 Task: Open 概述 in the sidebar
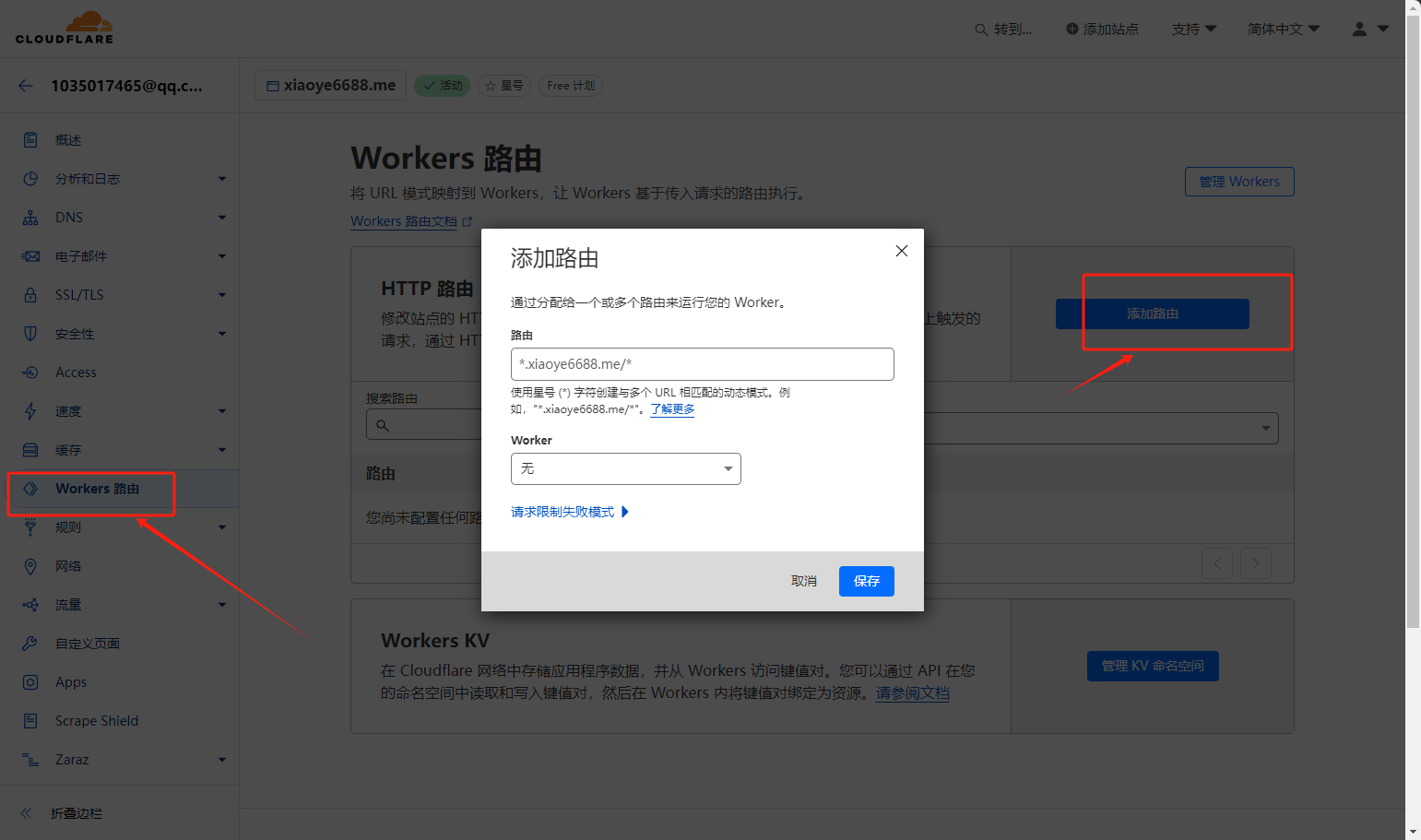tap(68, 140)
